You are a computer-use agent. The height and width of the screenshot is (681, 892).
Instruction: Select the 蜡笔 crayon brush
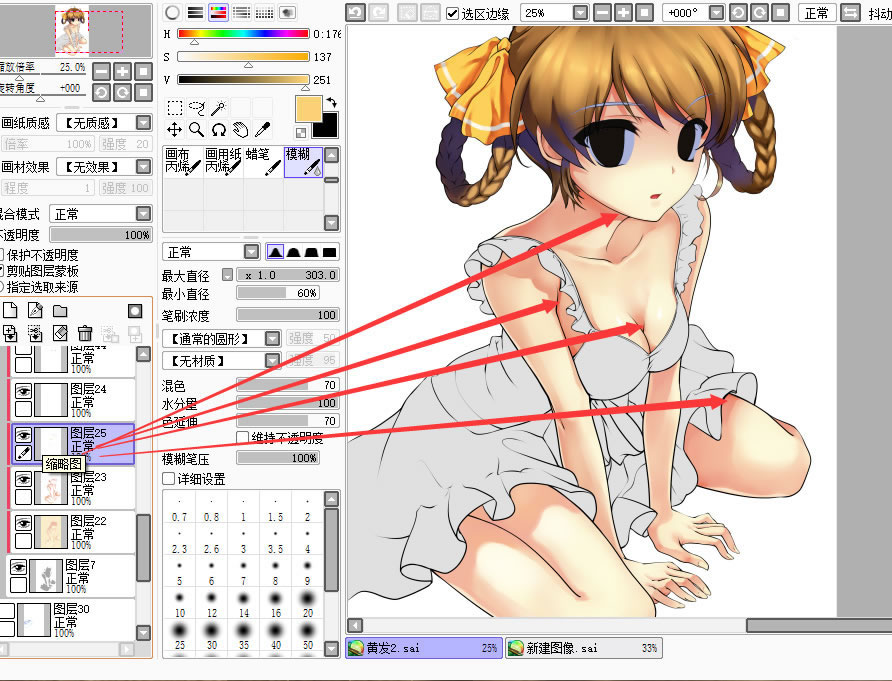(263, 162)
